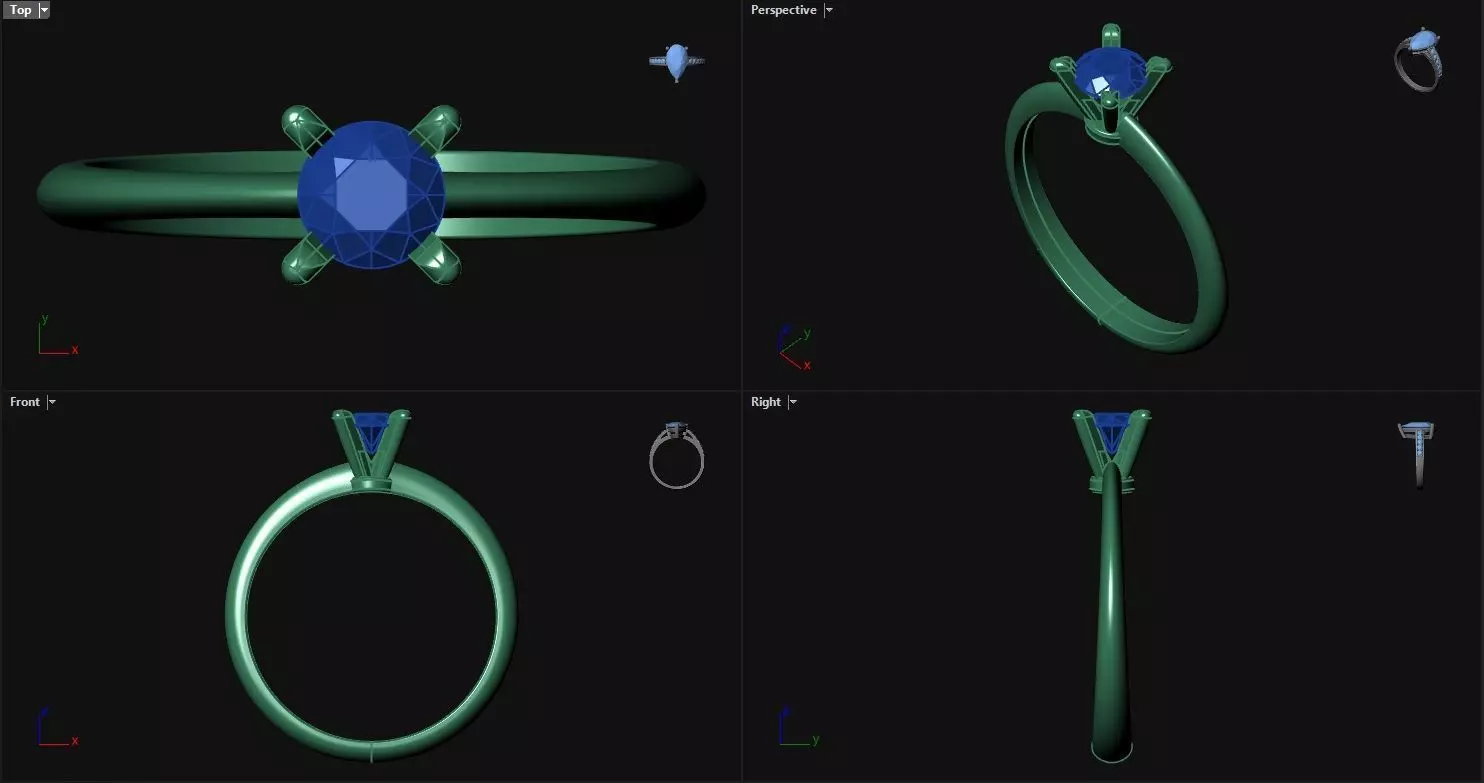1484x783 pixels.
Task: Click the grey ring thumbnail in Front viewport
Action: coord(677,457)
